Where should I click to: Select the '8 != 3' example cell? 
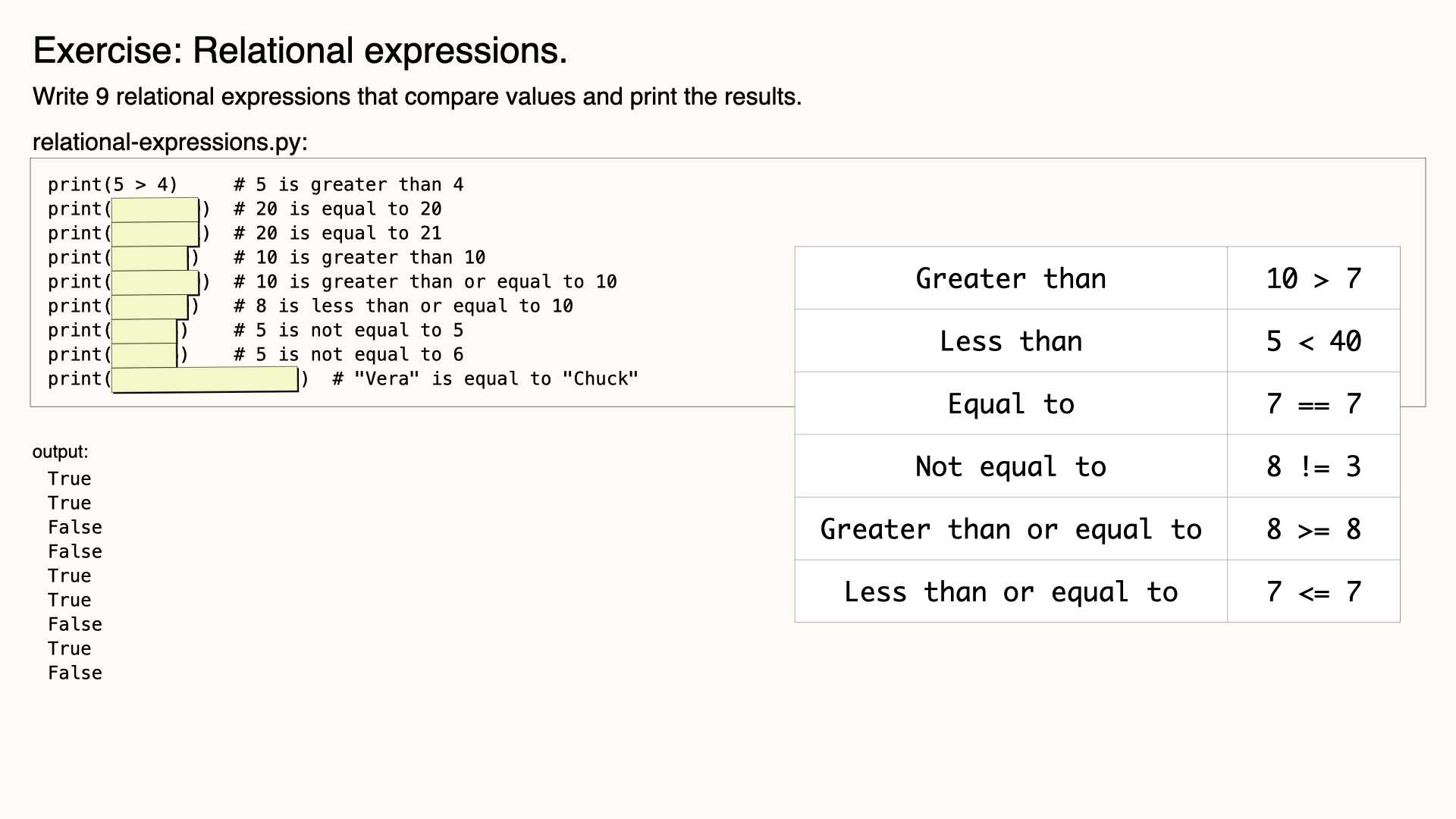pyautogui.click(x=1313, y=466)
